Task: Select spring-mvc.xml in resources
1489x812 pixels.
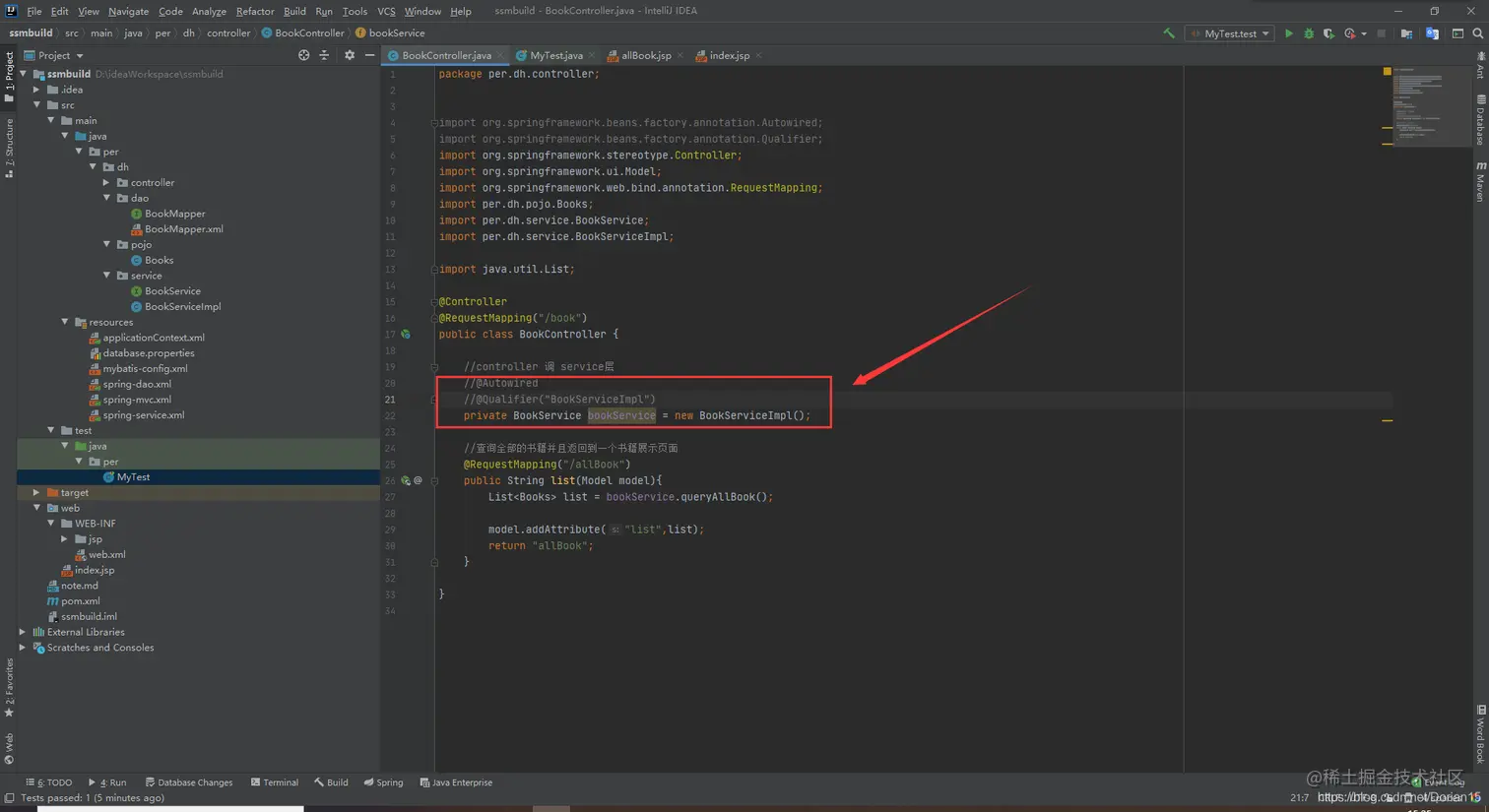Action: pyautogui.click(x=137, y=400)
